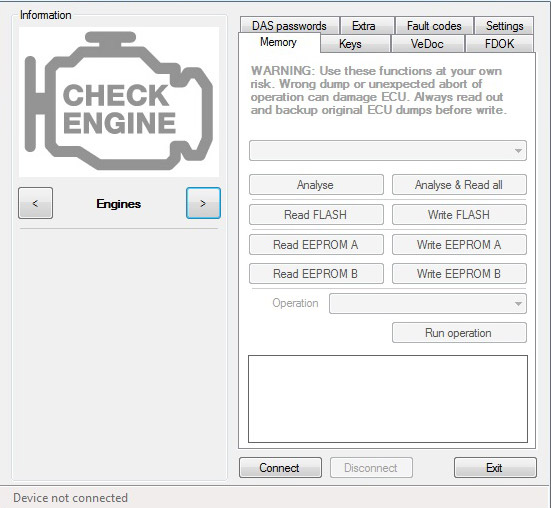
Task: Click Read EEPROM A button
Action: pos(316,245)
